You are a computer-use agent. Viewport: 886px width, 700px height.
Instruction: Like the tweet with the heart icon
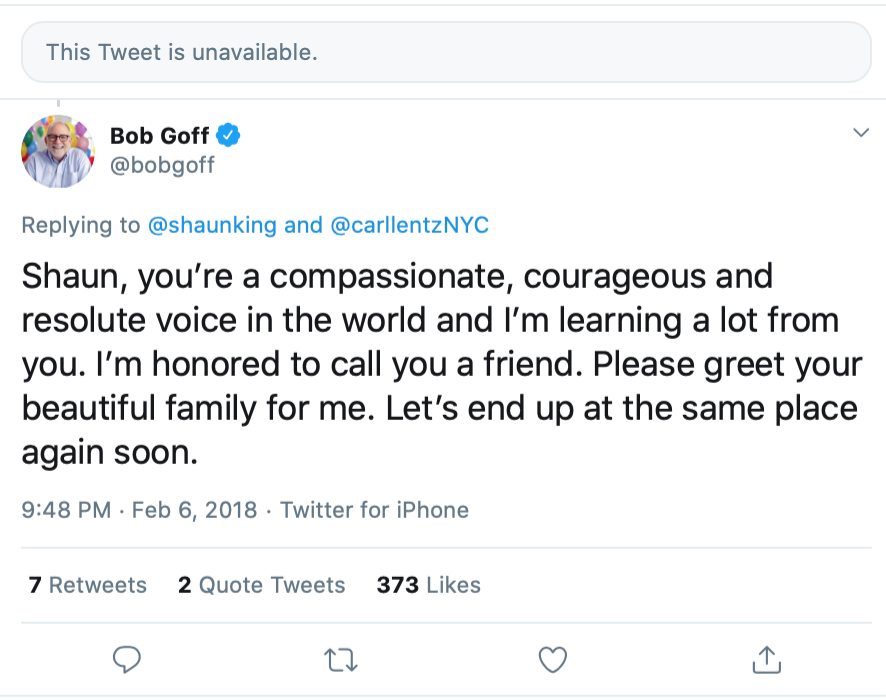(x=553, y=659)
